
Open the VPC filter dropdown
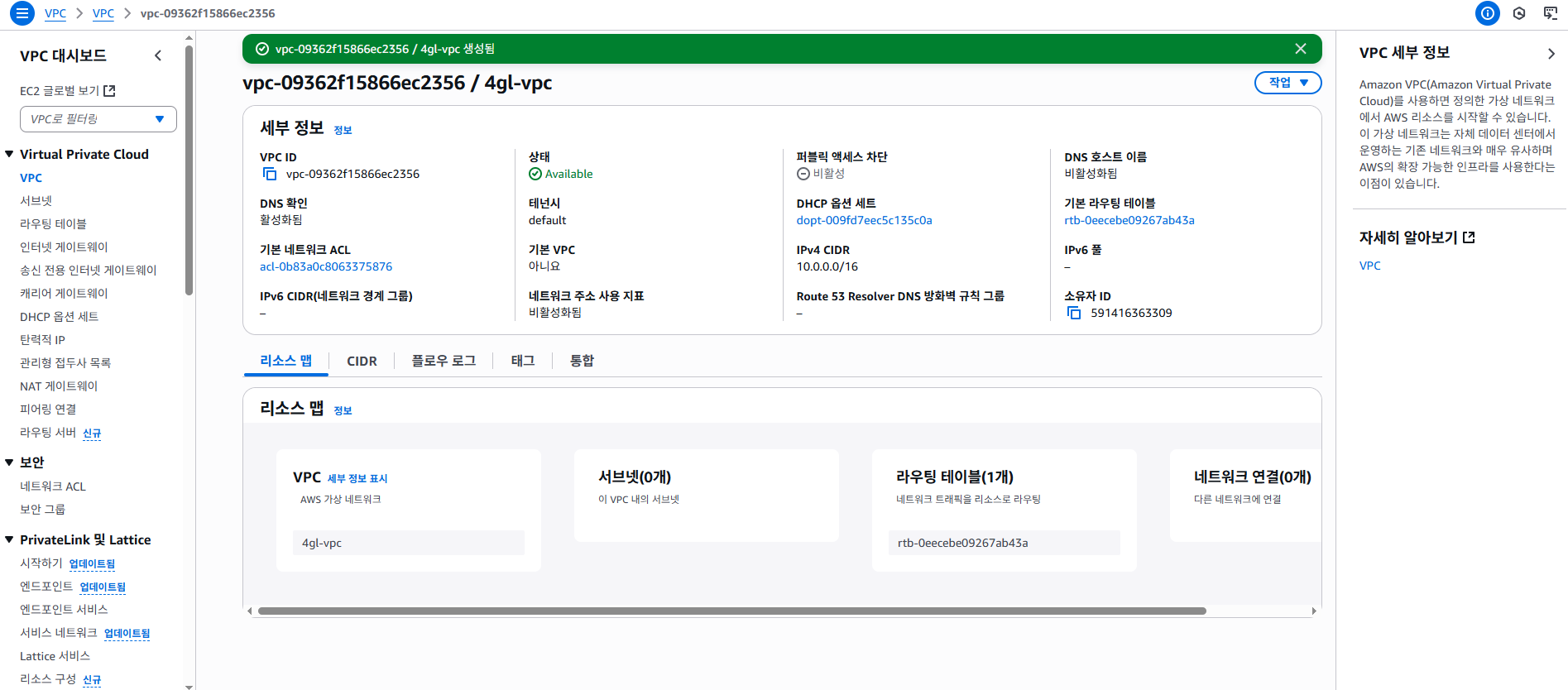tap(98, 119)
